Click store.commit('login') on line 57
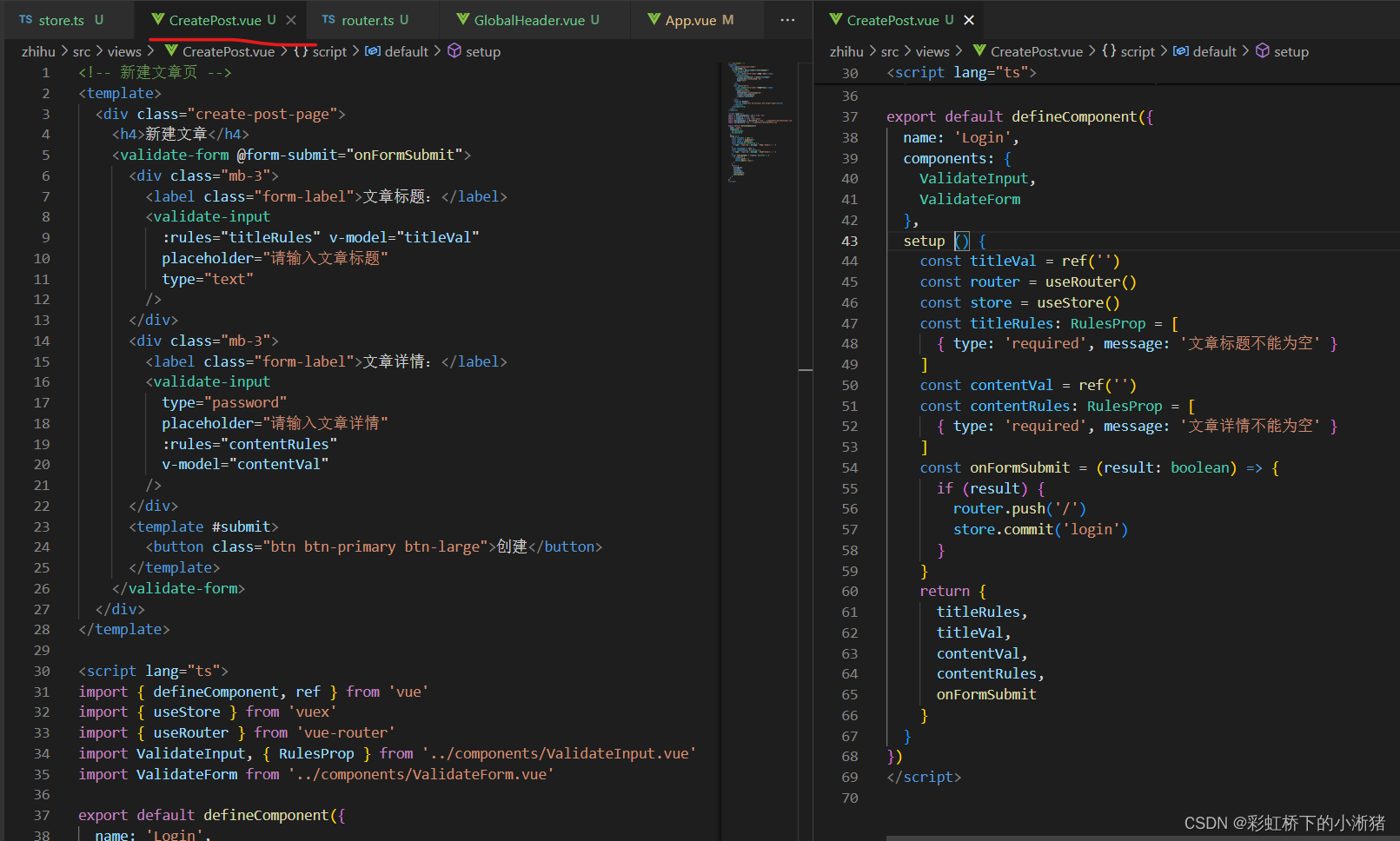The image size is (1400, 841). click(1040, 529)
